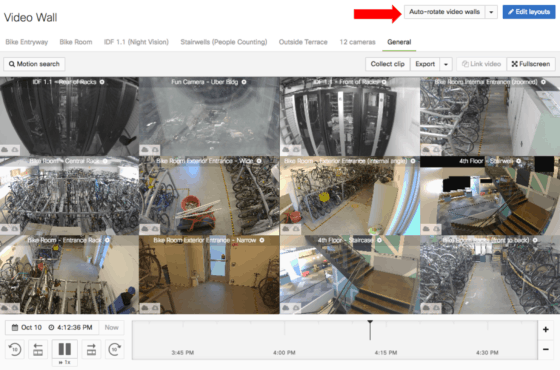Screen dimensions: 560x370
Task: Zoom in the timeline with the plus icon
Action: (x=546, y=329)
